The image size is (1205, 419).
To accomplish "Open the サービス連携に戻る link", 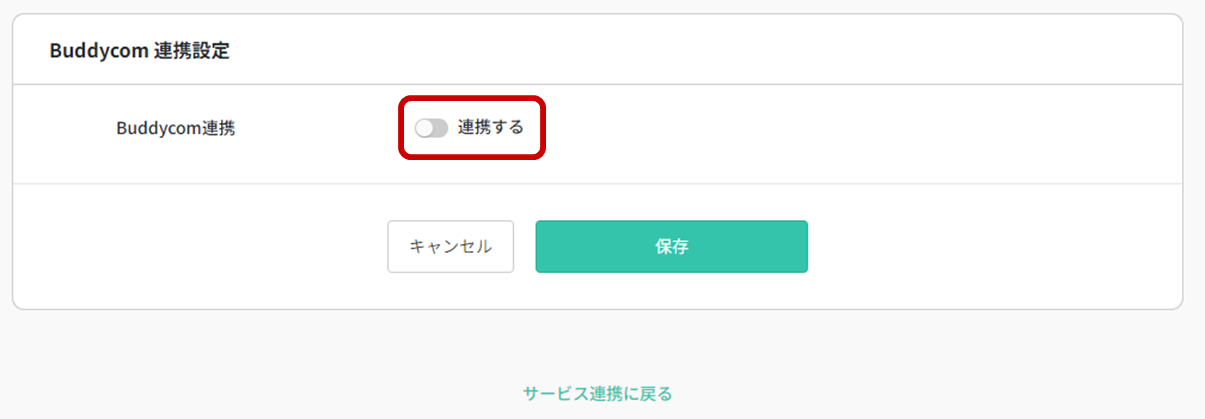I will (597, 393).
